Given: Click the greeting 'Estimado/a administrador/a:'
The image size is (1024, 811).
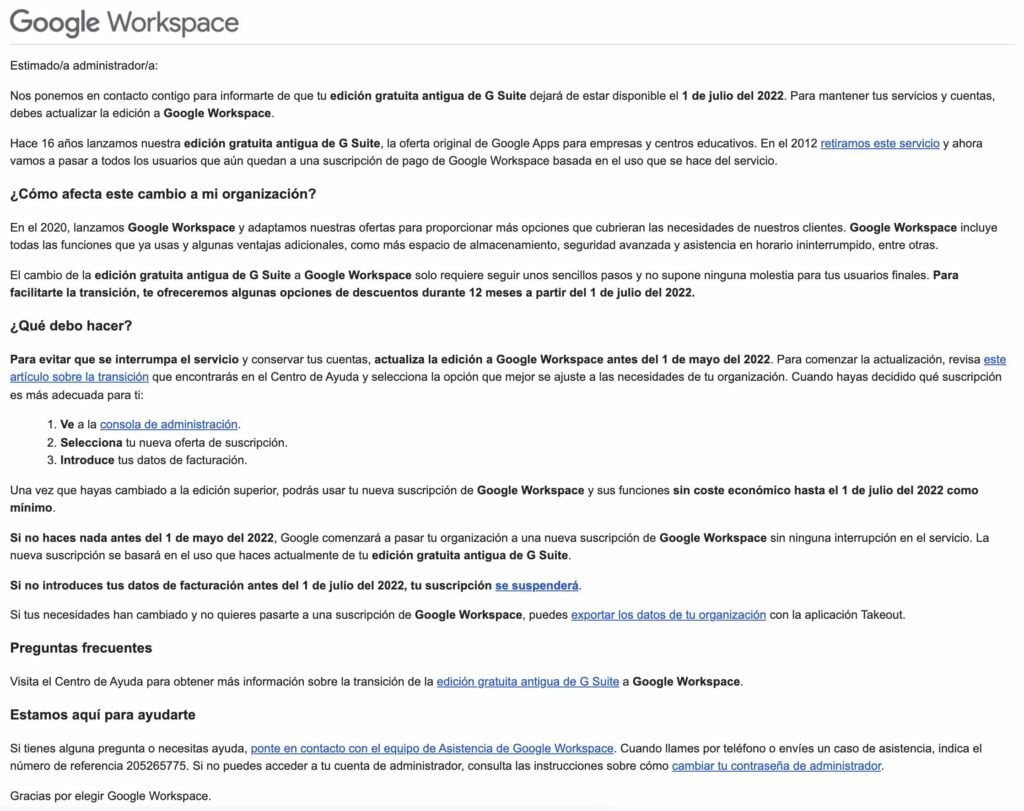Looking at the screenshot, I should pyautogui.click(x=84, y=65).
